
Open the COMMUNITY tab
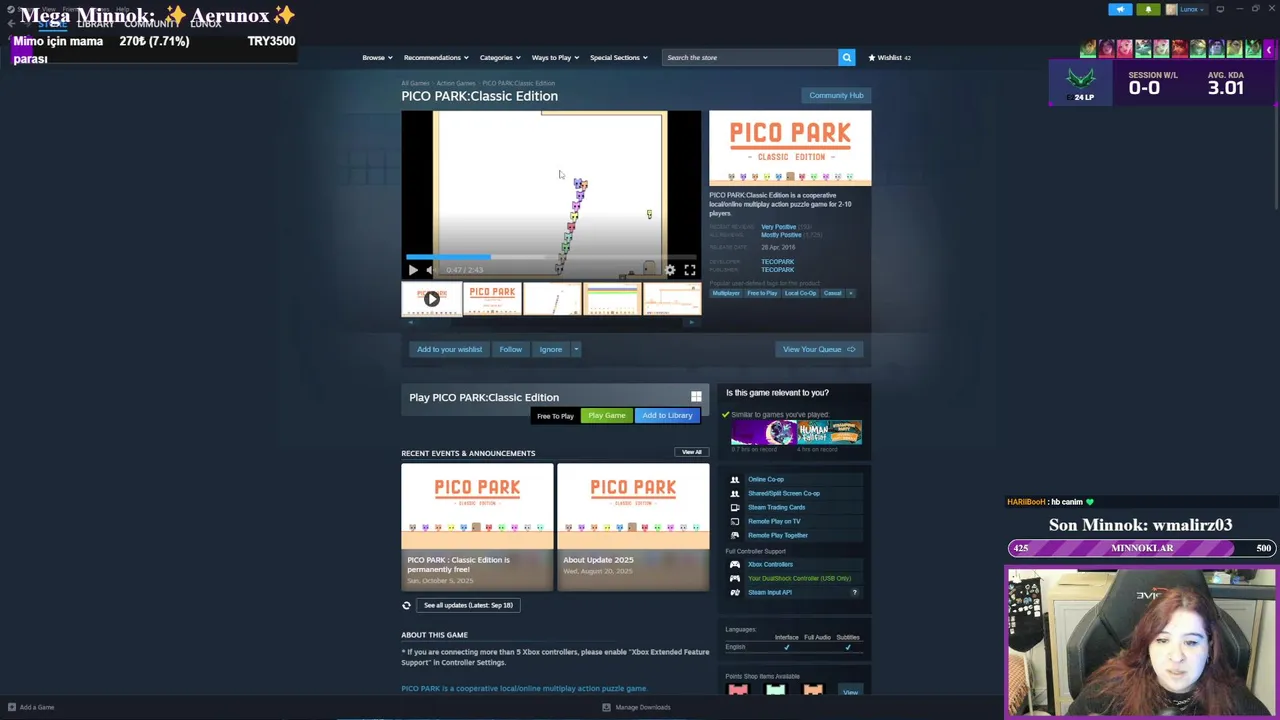pos(152,24)
